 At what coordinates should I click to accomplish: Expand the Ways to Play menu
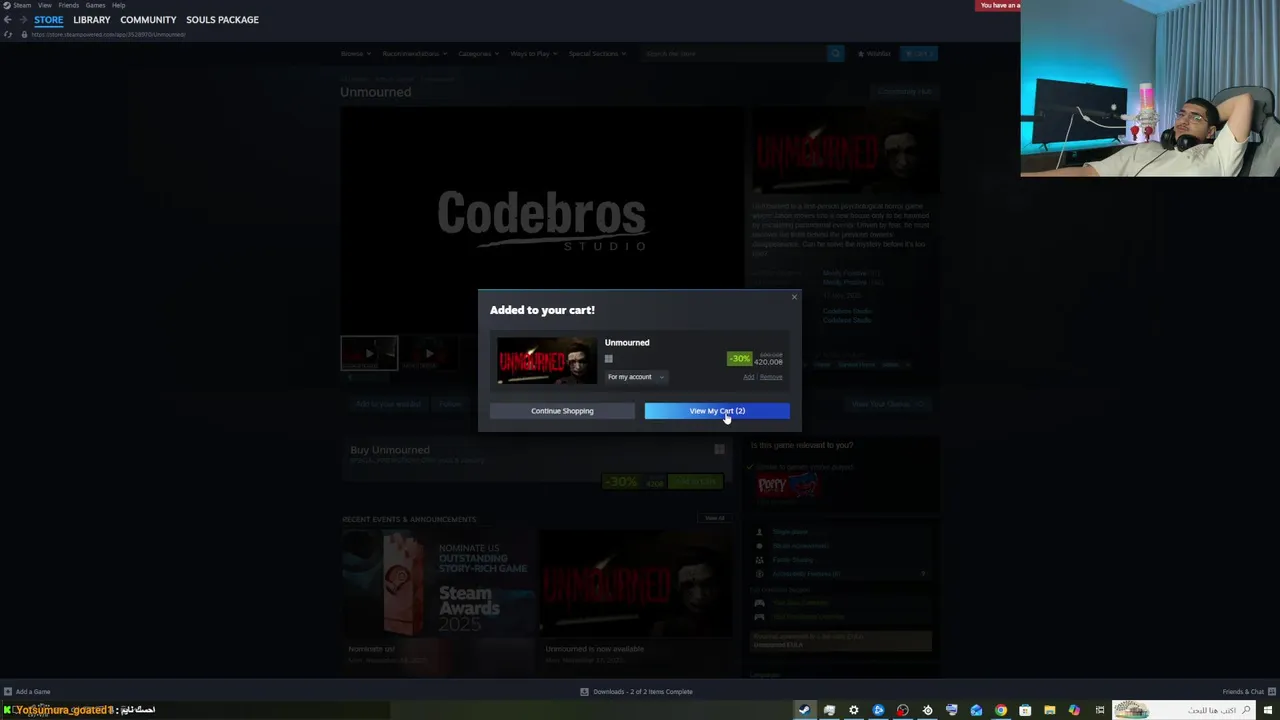click(x=534, y=53)
